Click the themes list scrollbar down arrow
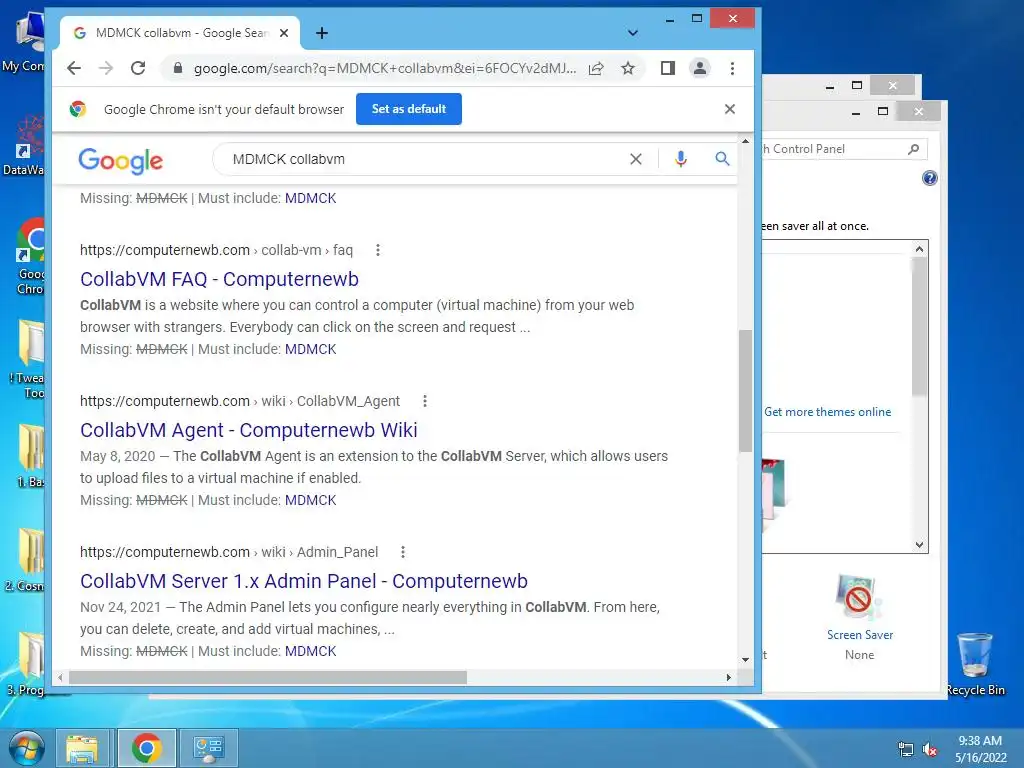 pyautogui.click(x=920, y=545)
